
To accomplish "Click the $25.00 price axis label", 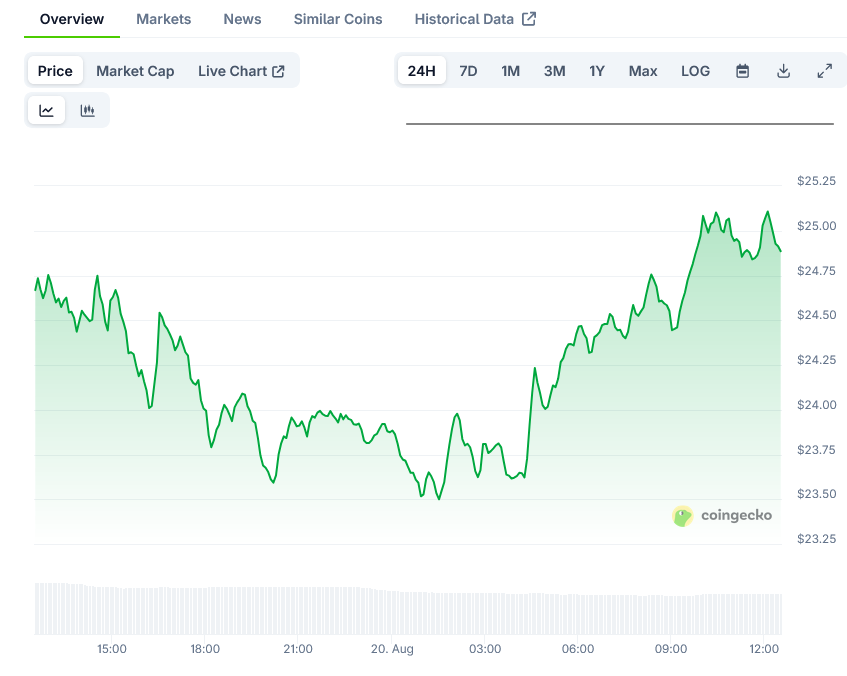I will click(816, 226).
